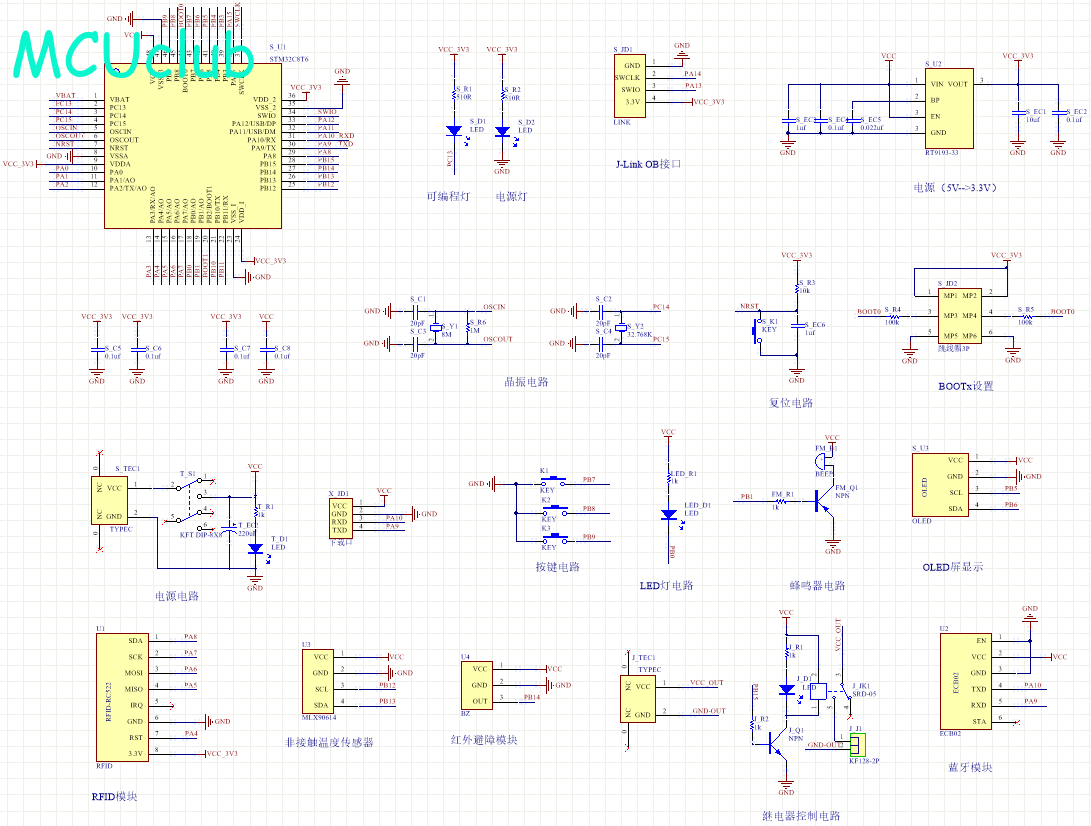The width and height of the screenshot is (1091, 826).
Task: Click the T_S1 DIP power switch symbol
Action: pos(189,500)
